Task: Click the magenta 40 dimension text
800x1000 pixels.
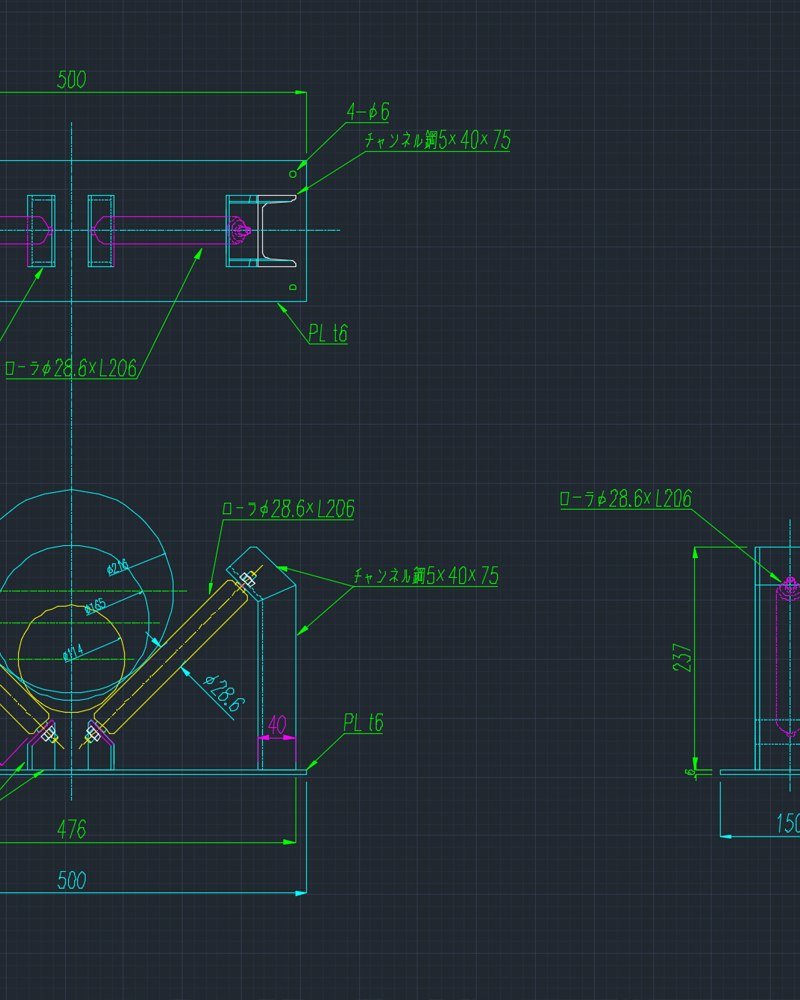Action: pos(277,724)
